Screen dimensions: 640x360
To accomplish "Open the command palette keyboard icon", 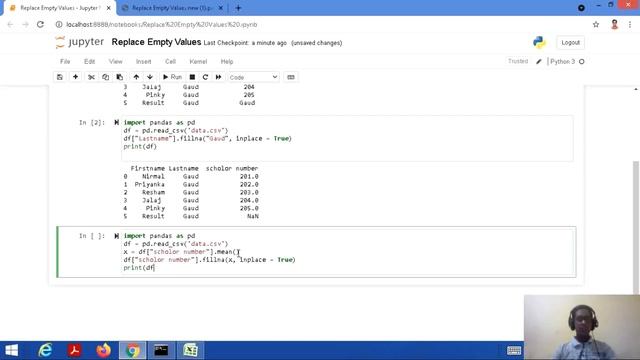I will pyautogui.click(x=291, y=77).
